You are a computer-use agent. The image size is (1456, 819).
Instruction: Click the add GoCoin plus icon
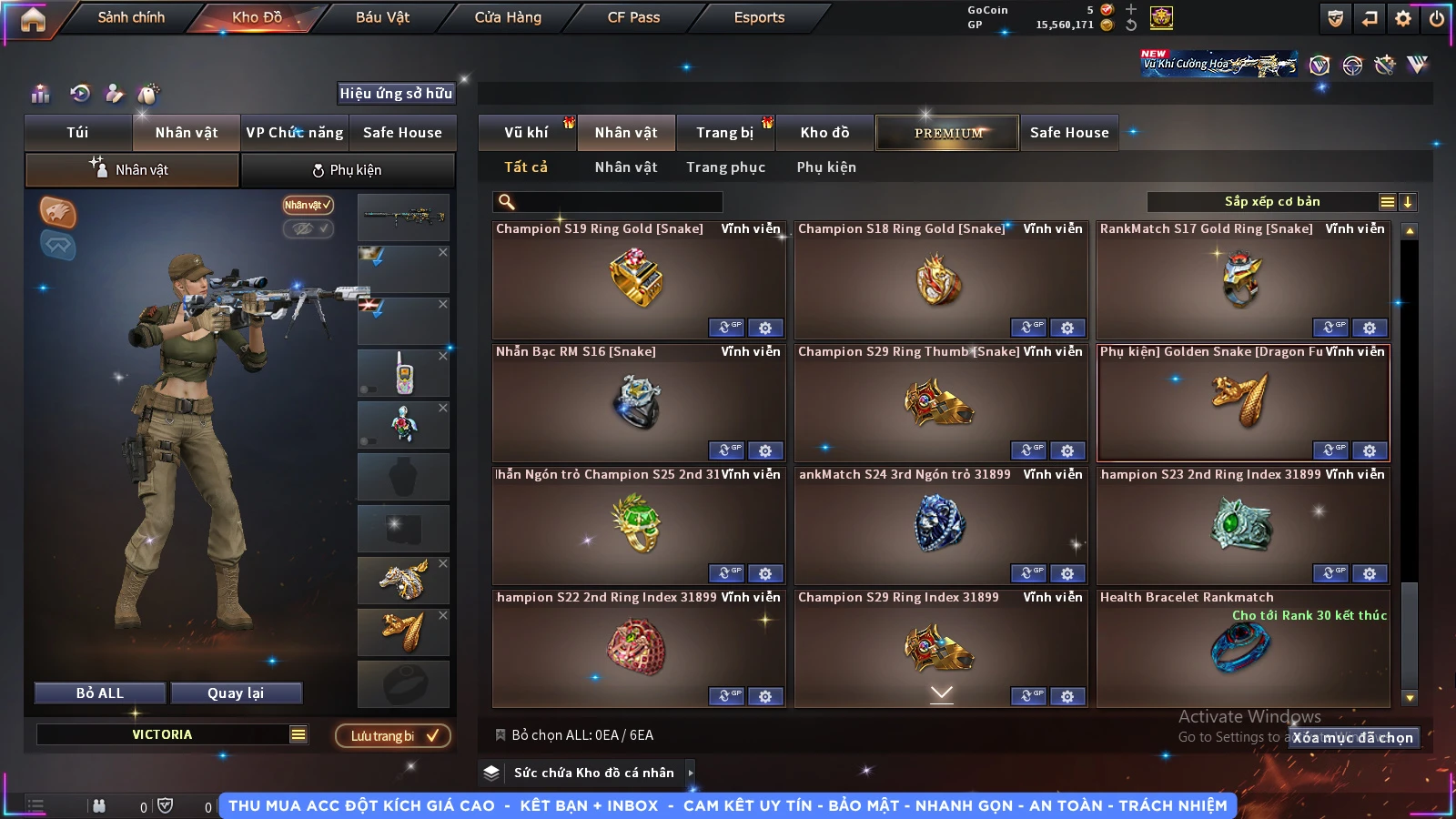point(1131,9)
